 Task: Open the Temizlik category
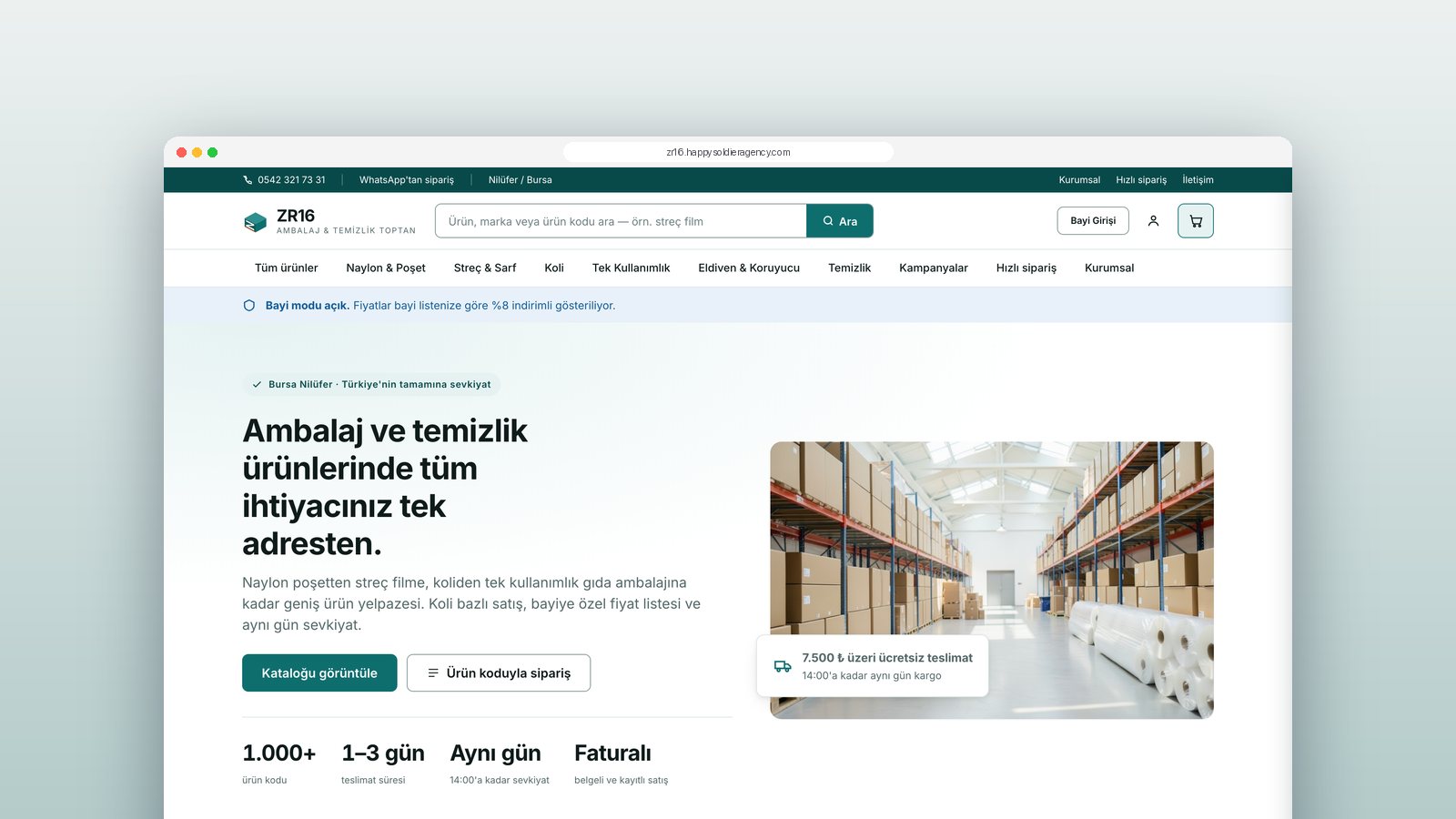[850, 268]
